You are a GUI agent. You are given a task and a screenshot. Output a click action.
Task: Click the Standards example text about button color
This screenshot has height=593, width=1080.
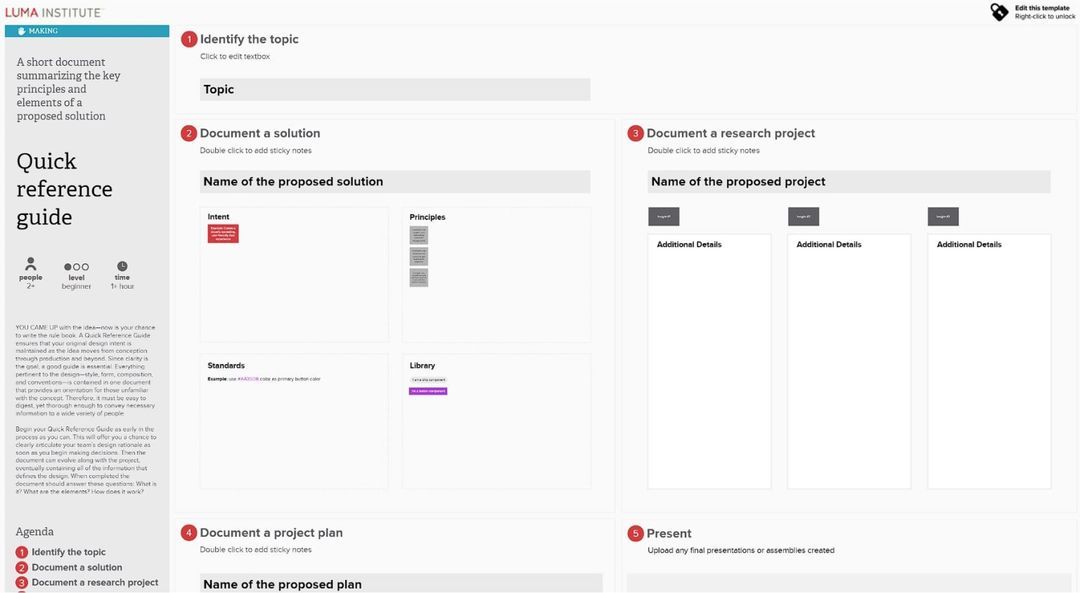click(264, 379)
